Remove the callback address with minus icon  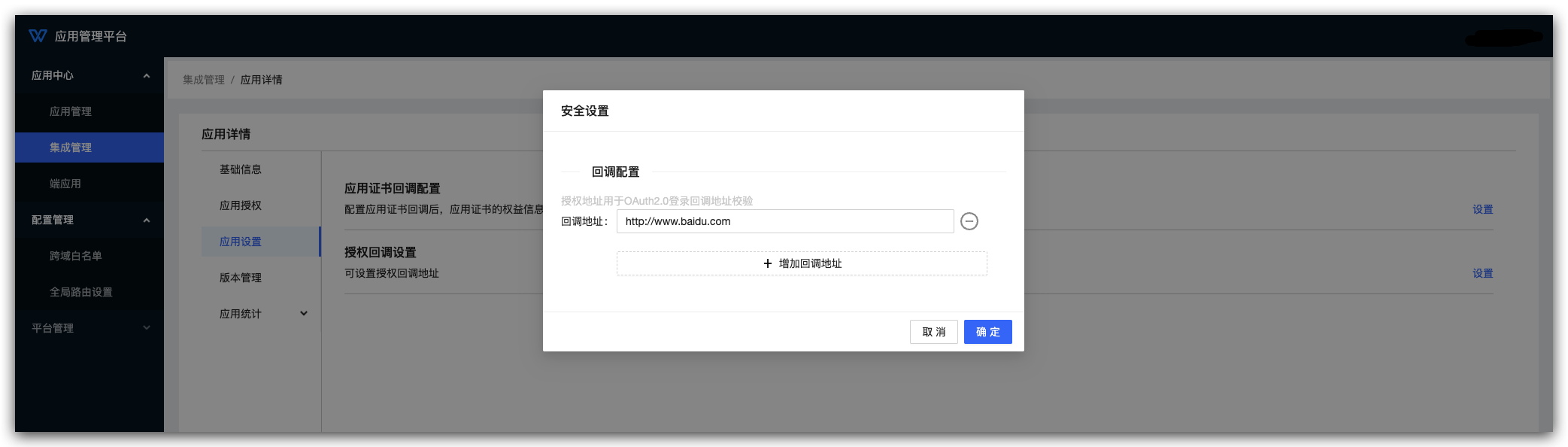(x=969, y=221)
